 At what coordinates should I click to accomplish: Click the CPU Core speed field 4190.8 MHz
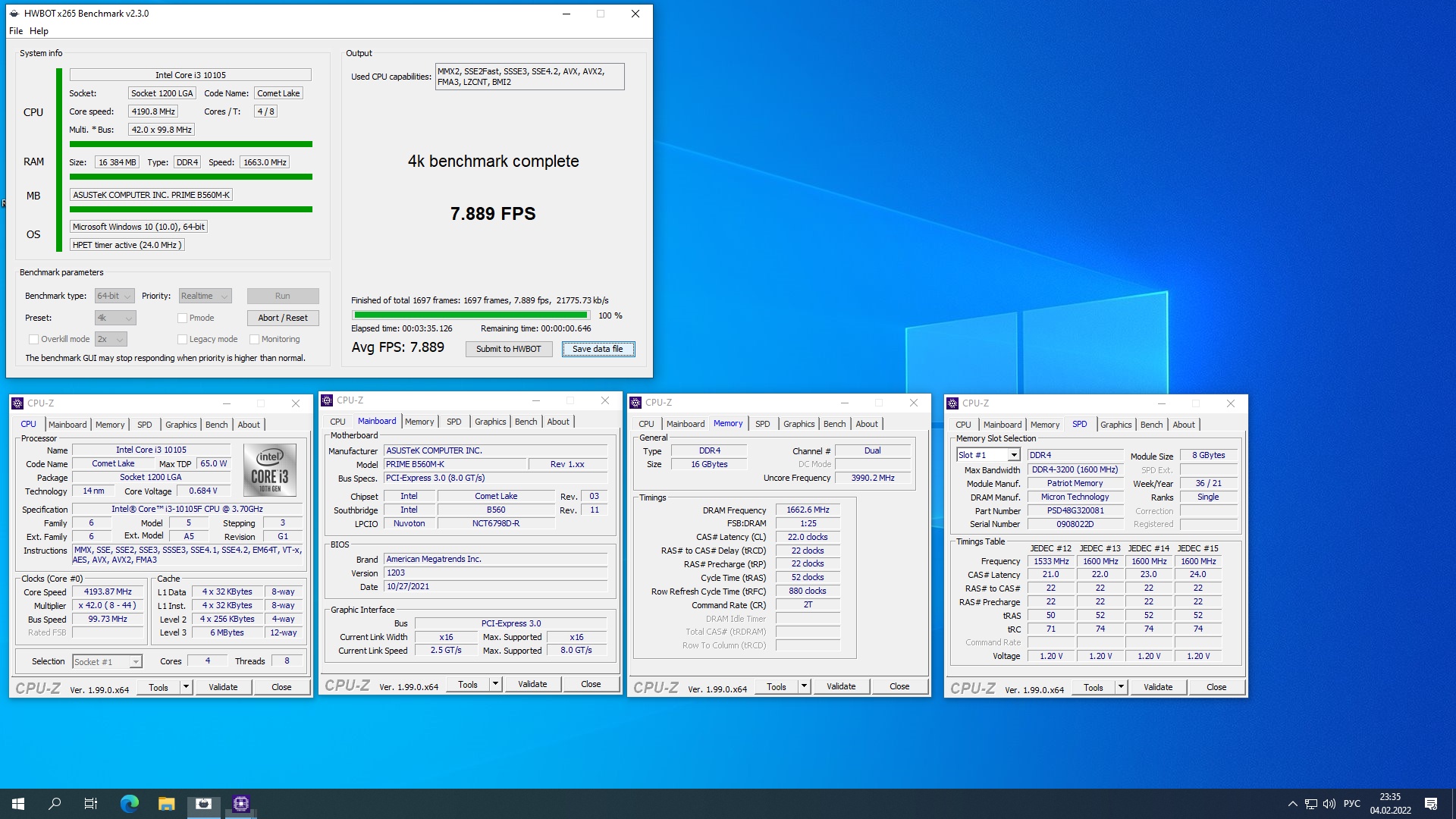pos(153,111)
